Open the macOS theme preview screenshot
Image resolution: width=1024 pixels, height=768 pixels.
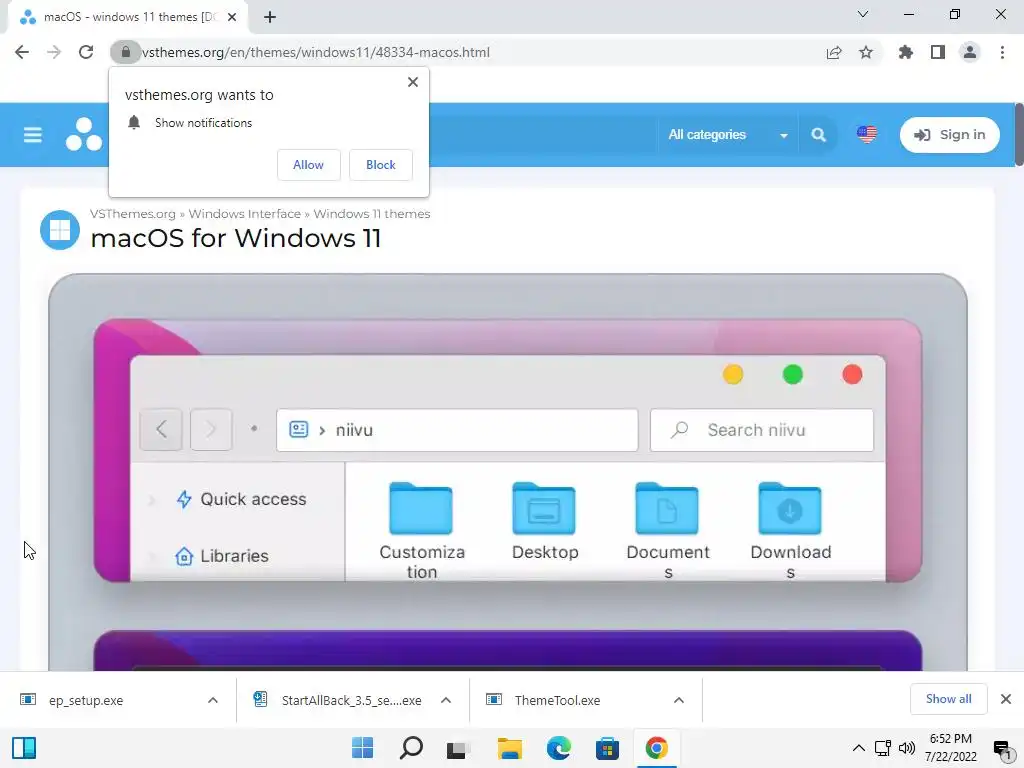tap(507, 450)
